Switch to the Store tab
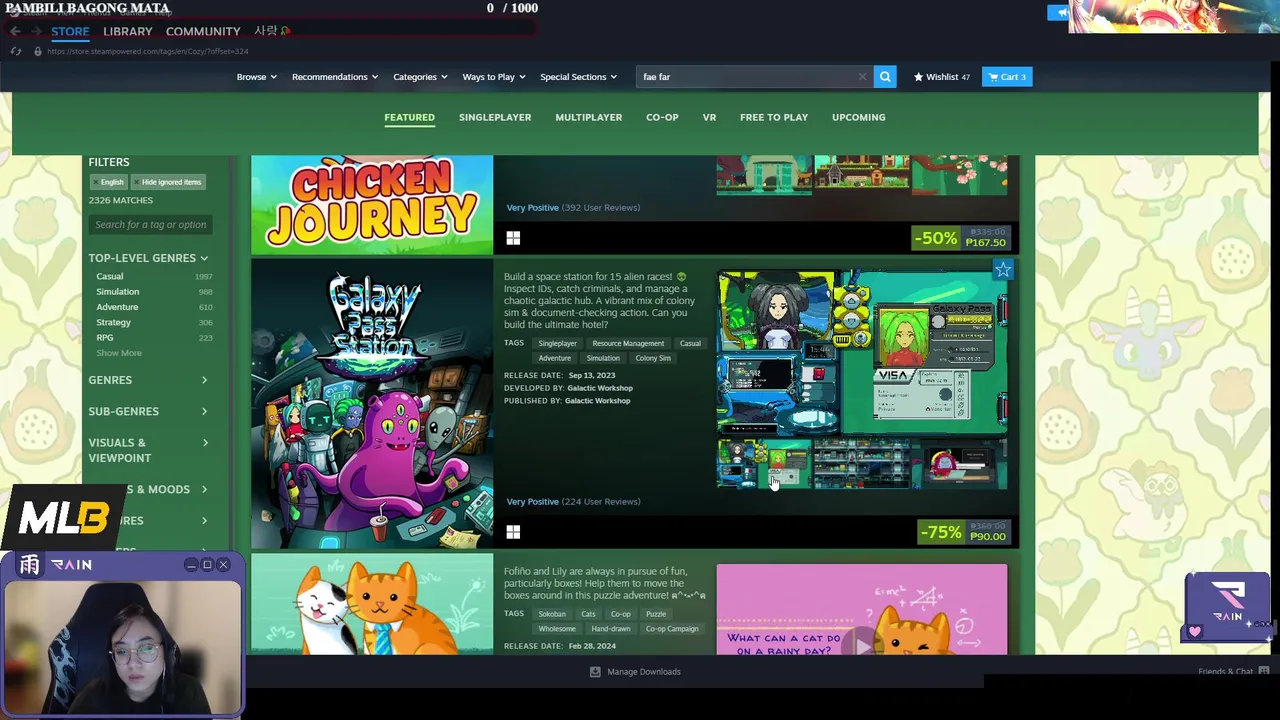The width and height of the screenshot is (1280, 720). point(70,31)
